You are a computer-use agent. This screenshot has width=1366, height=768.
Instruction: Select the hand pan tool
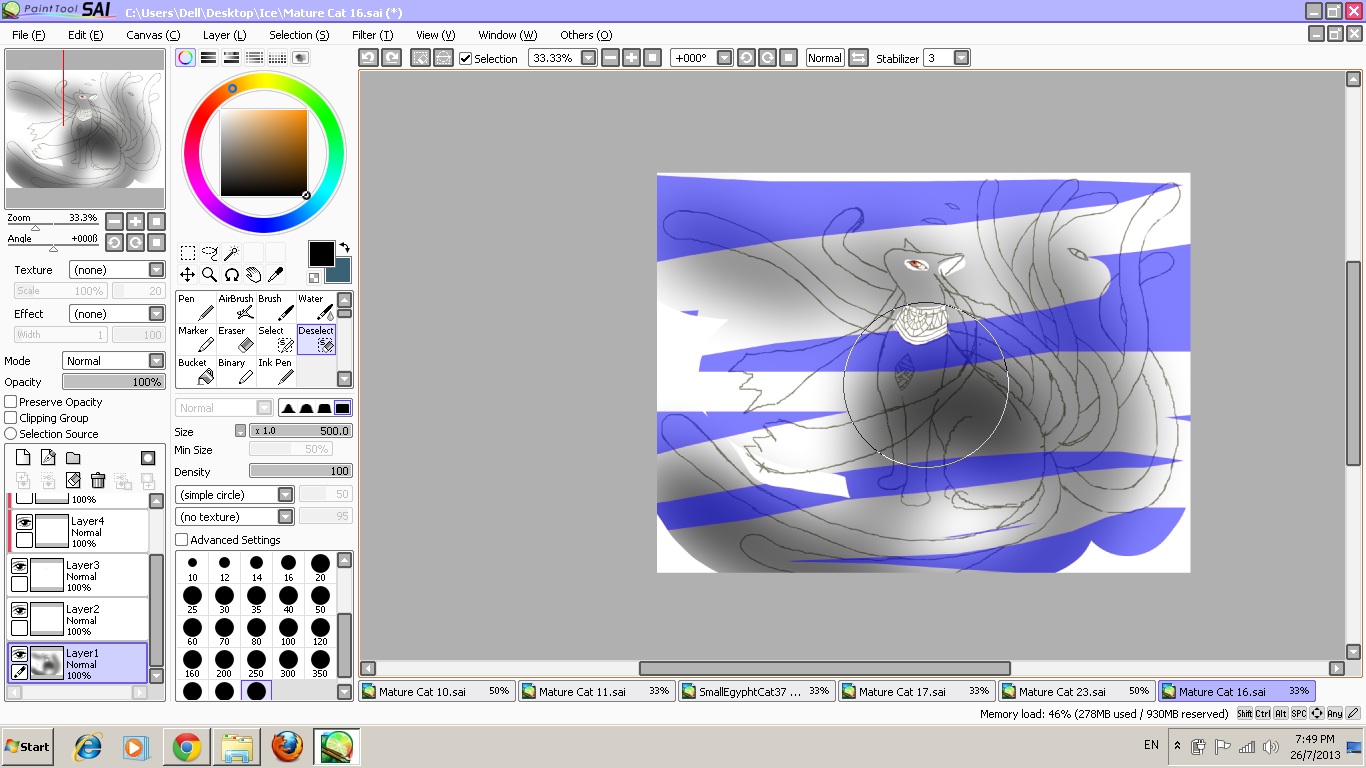pyautogui.click(x=253, y=274)
